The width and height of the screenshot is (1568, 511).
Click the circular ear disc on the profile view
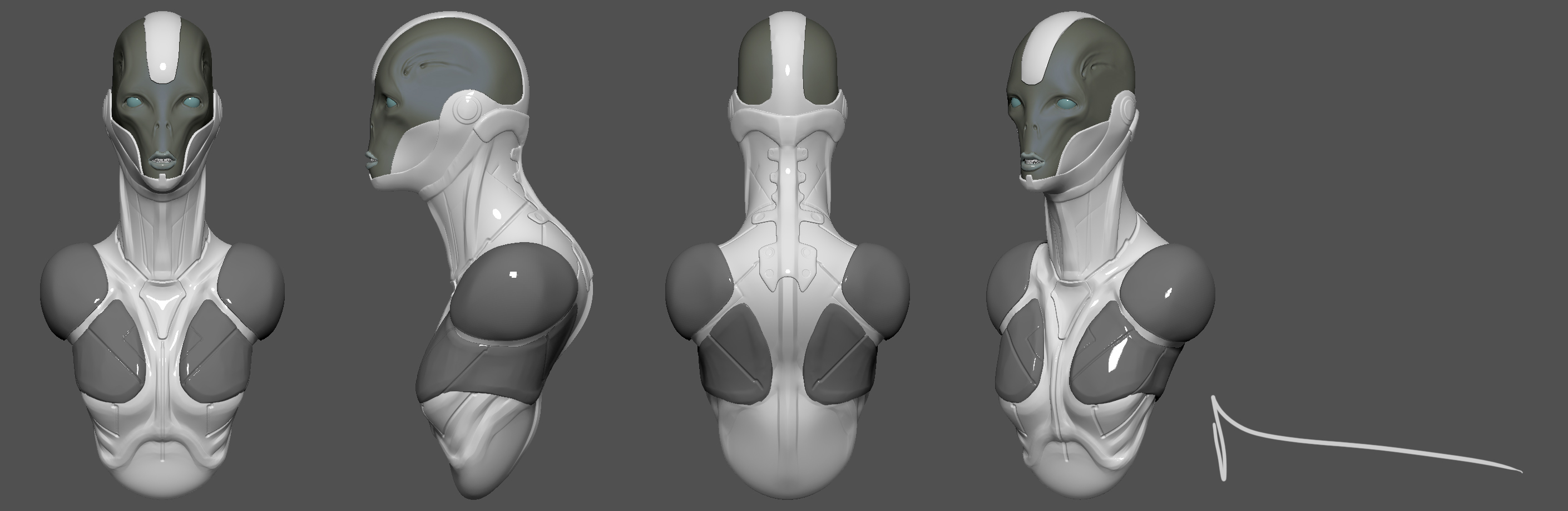pyautogui.click(x=466, y=111)
